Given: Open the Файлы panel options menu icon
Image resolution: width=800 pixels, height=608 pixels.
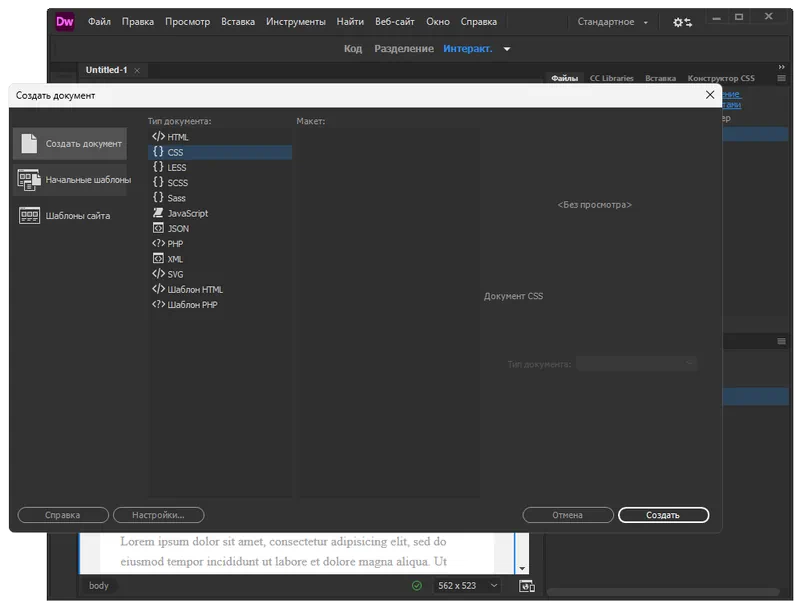Looking at the screenshot, I should (781, 78).
